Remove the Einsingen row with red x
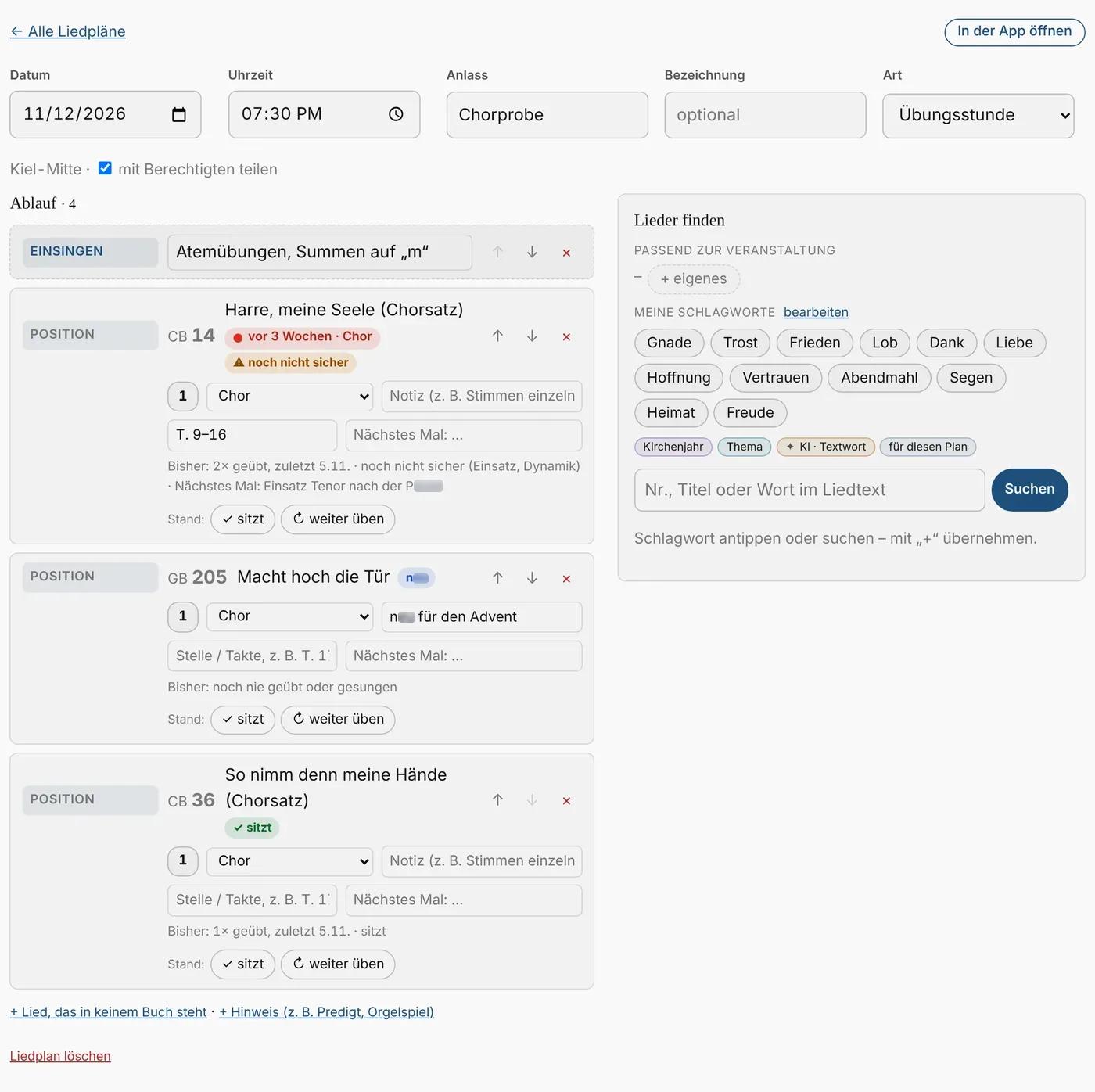 (x=566, y=253)
